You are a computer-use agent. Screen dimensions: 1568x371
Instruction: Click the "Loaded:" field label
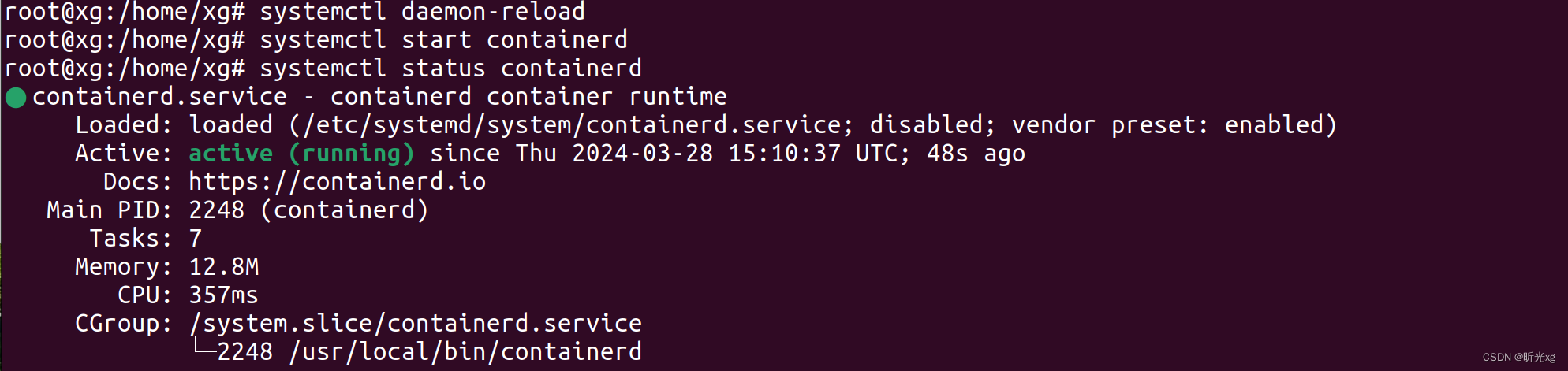point(122,125)
